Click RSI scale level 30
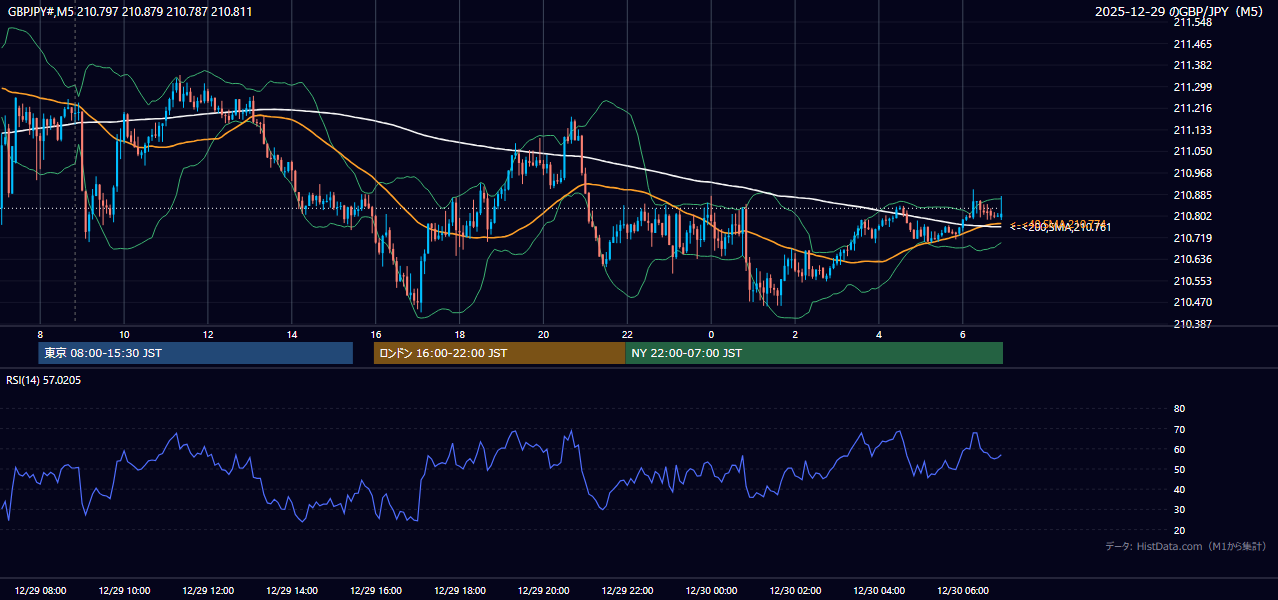This screenshot has height=600, width=1278. [1179, 510]
